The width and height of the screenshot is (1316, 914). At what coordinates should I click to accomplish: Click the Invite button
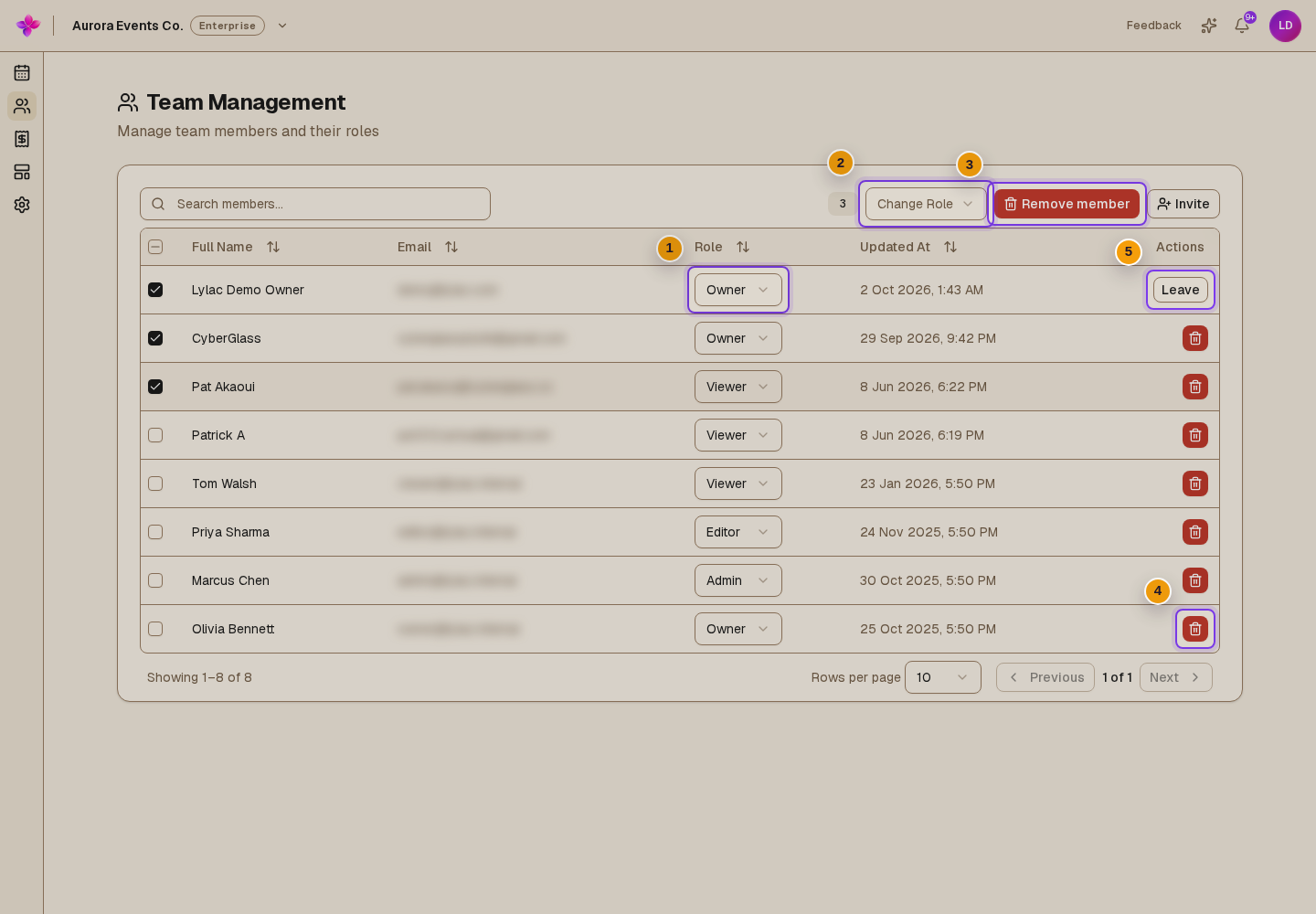[x=1183, y=204]
